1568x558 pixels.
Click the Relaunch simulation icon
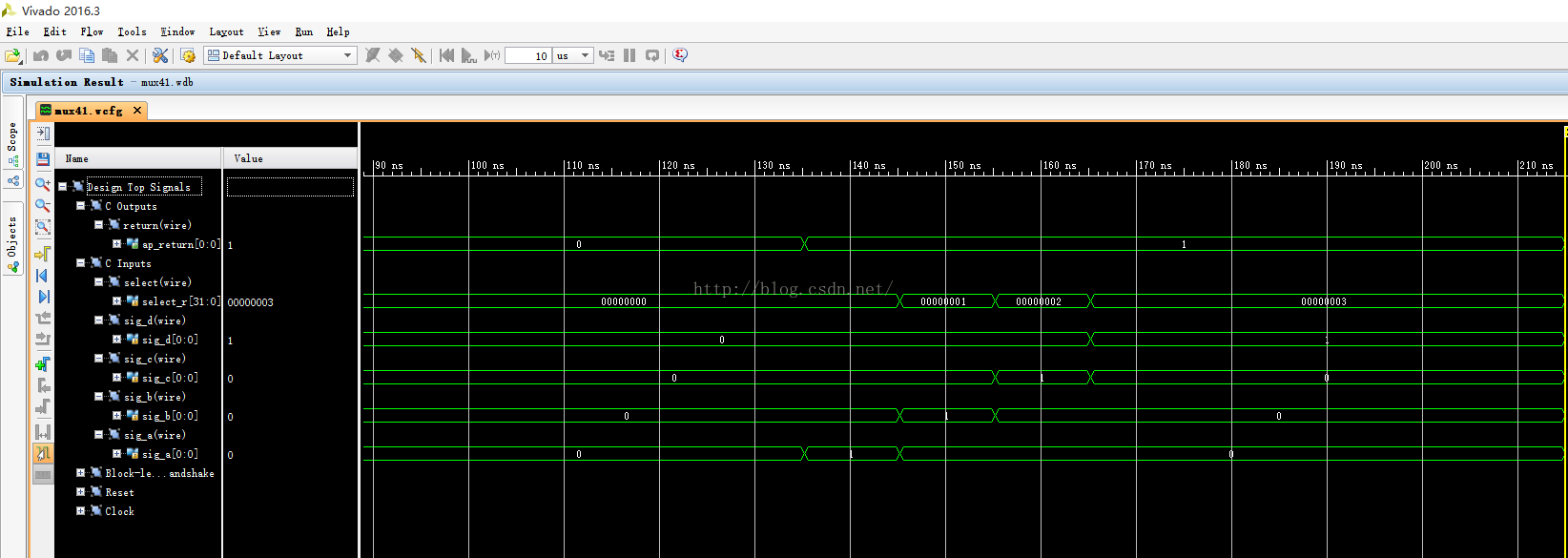652,55
